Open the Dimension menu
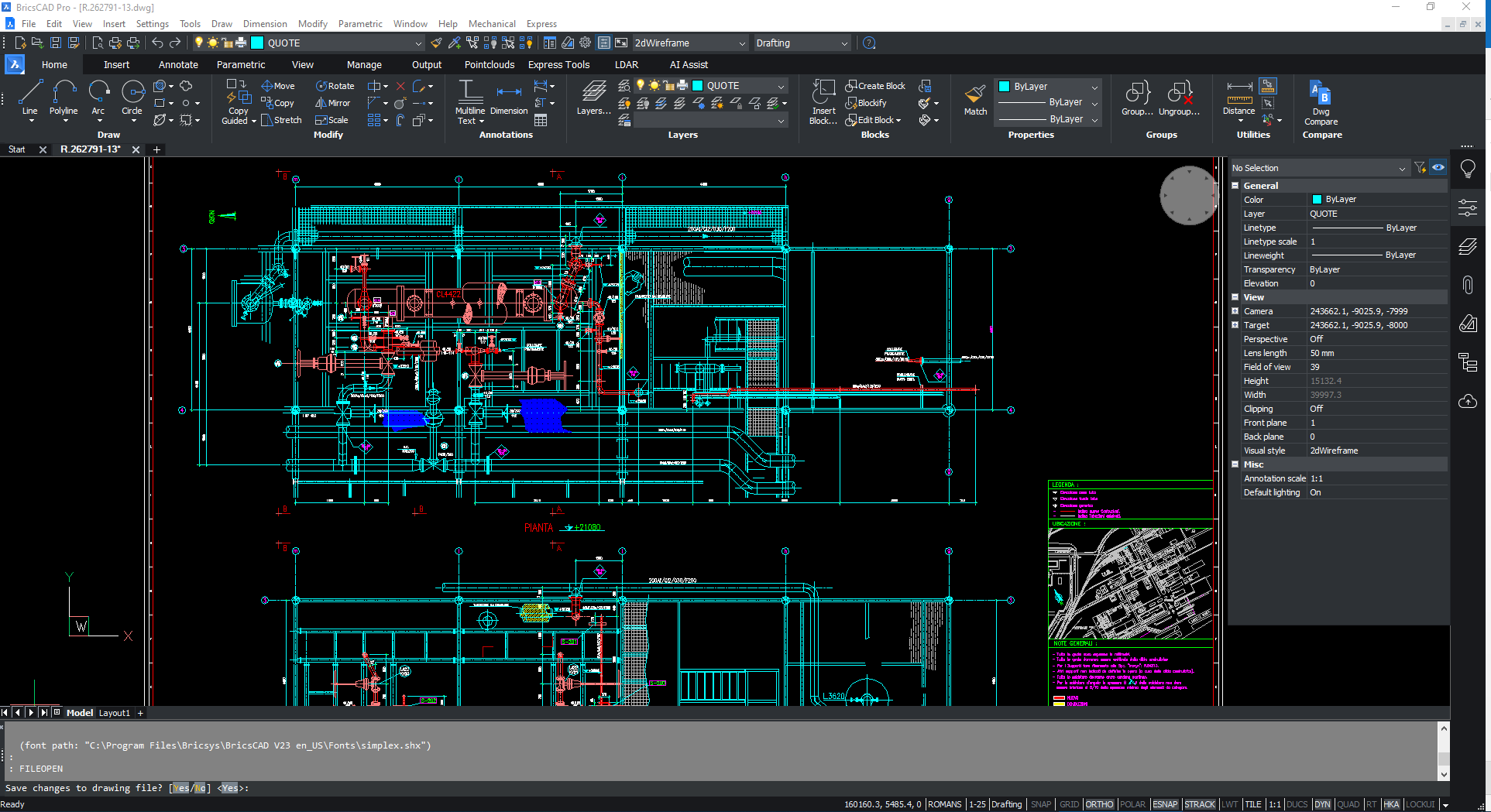1491x812 pixels. (x=265, y=24)
